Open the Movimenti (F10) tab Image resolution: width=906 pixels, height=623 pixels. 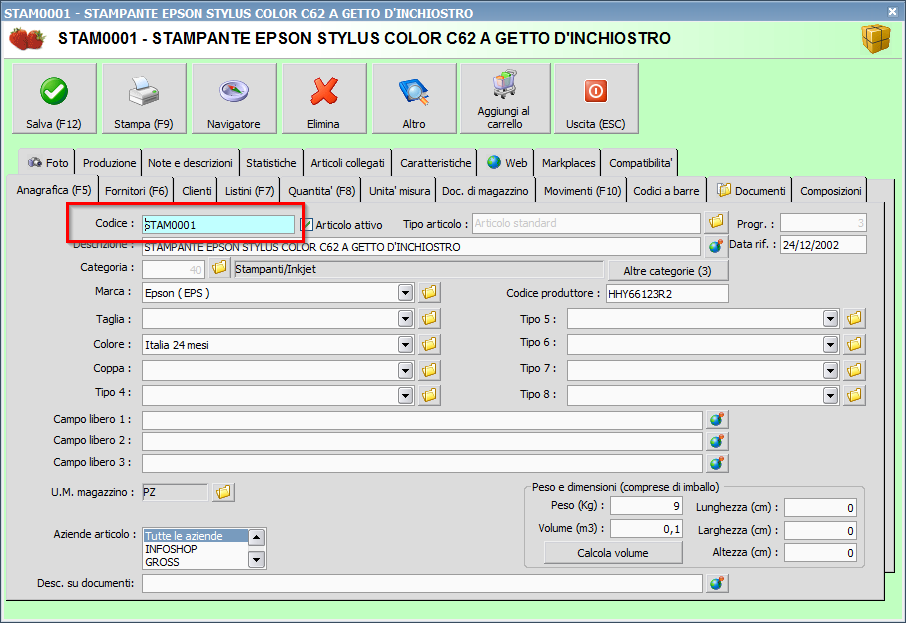tap(582, 191)
